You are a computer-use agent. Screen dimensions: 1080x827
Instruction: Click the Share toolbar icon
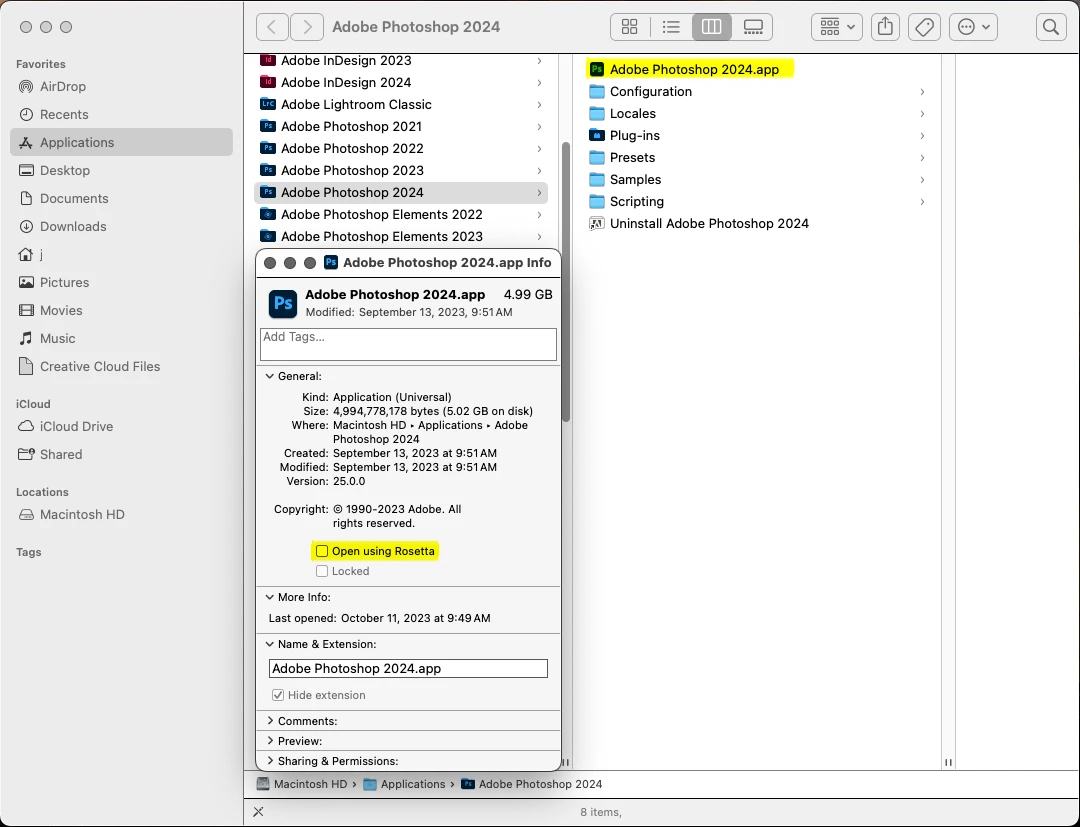click(x=885, y=27)
